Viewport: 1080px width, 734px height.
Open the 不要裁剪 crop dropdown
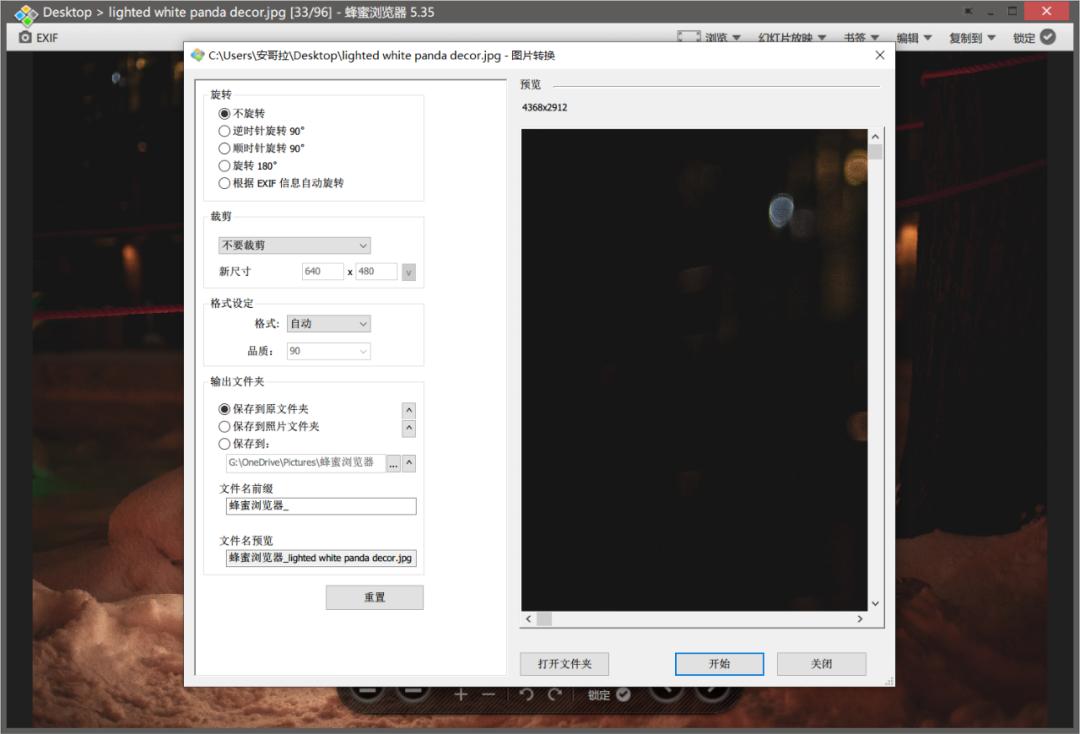click(293, 245)
